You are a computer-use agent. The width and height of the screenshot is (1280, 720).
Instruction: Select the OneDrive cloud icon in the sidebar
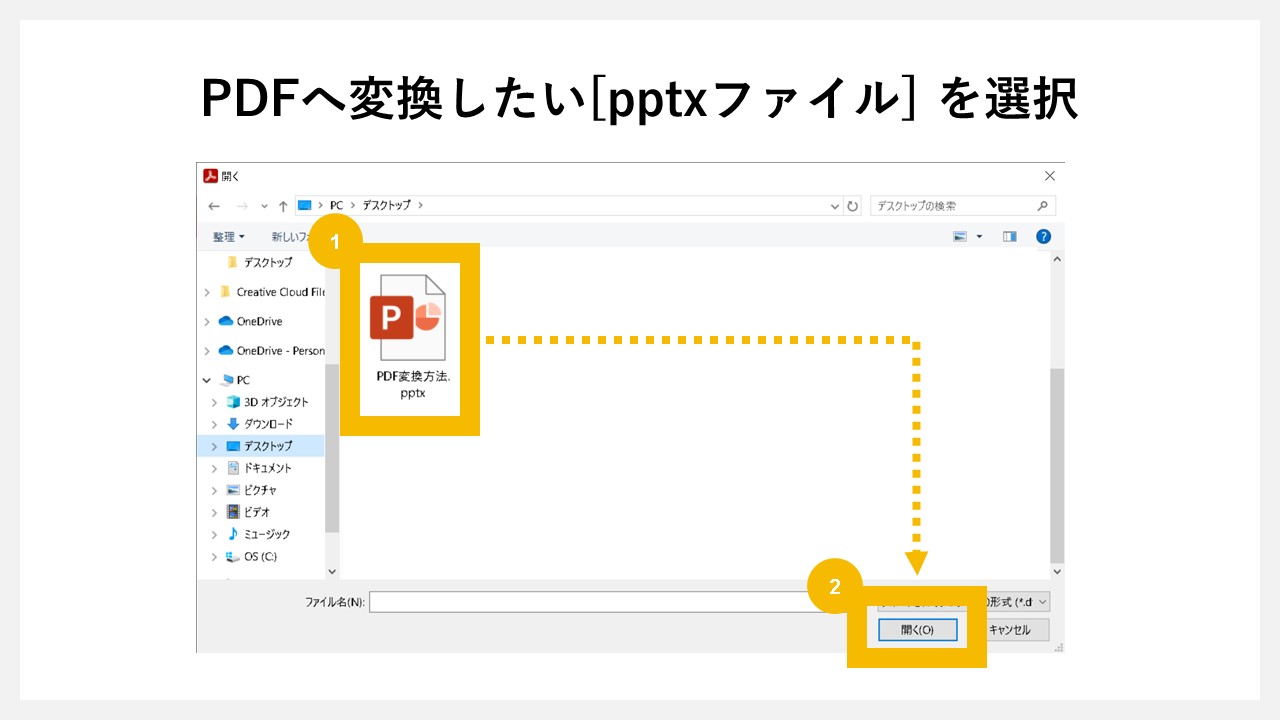224,321
